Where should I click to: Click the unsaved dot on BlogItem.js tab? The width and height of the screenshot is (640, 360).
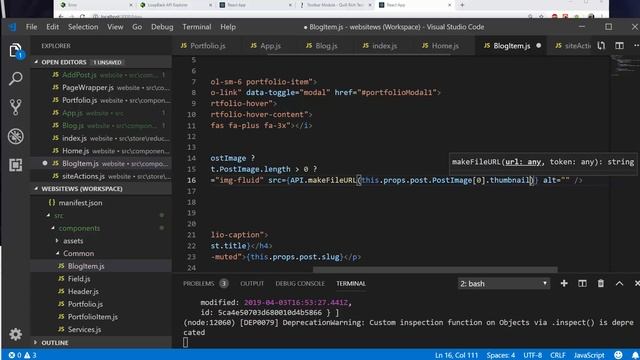[x=539, y=46]
